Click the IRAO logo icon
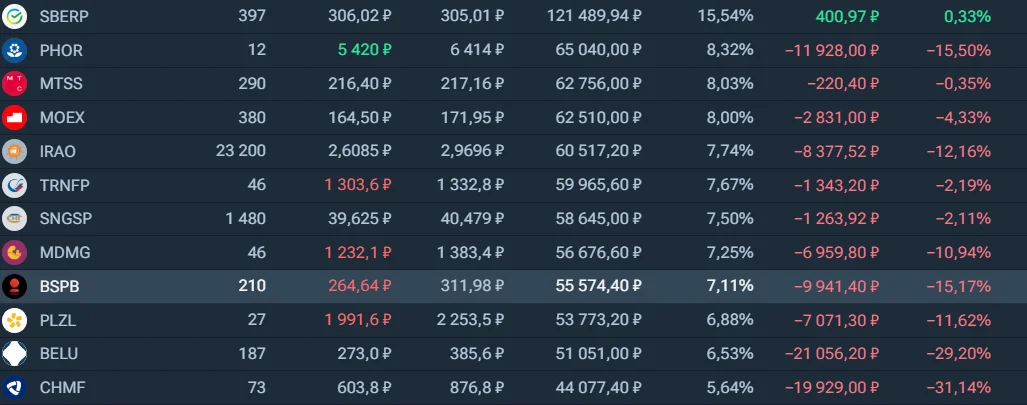The width and height of the screenshot is (1027, 405). coord(14,151)
